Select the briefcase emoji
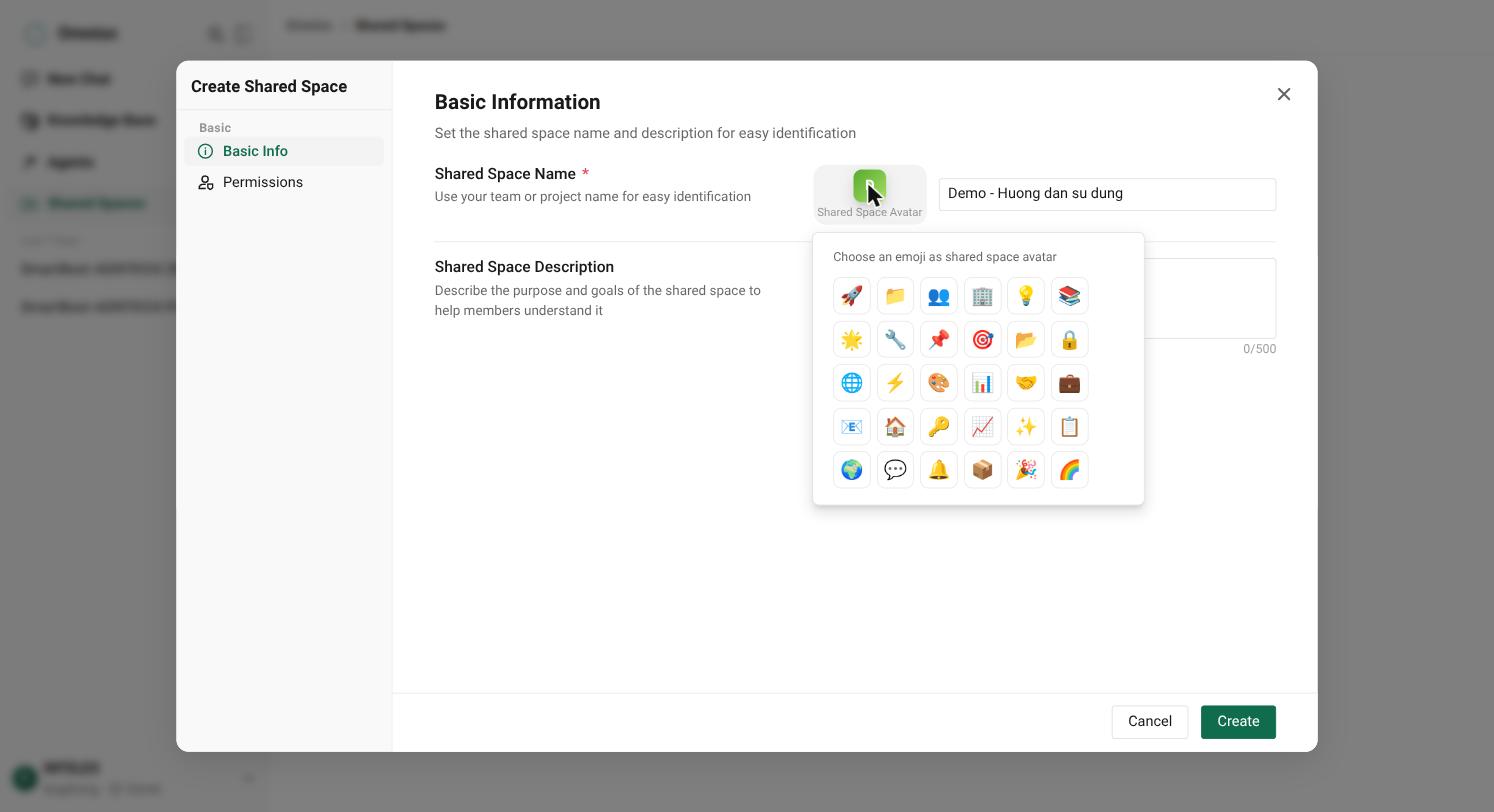Screen dimensions: 1494x812 point(1069,383)
